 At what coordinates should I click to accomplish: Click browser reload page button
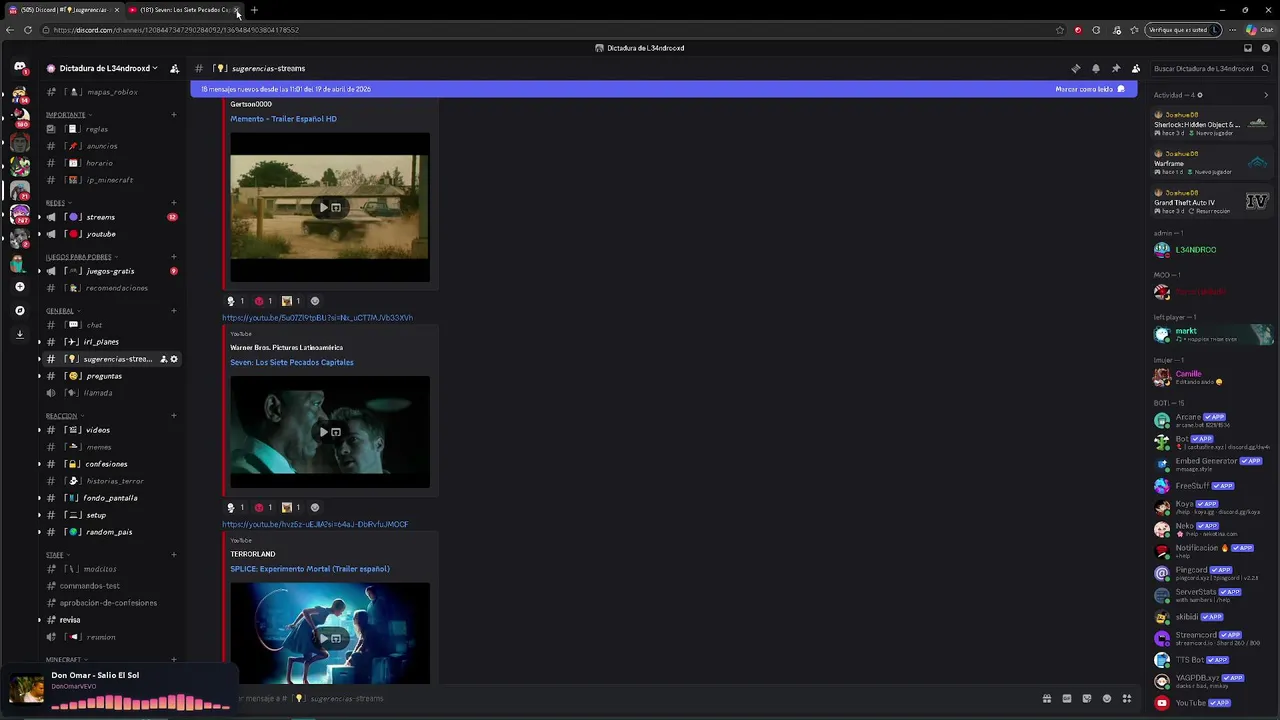(28, 30)
